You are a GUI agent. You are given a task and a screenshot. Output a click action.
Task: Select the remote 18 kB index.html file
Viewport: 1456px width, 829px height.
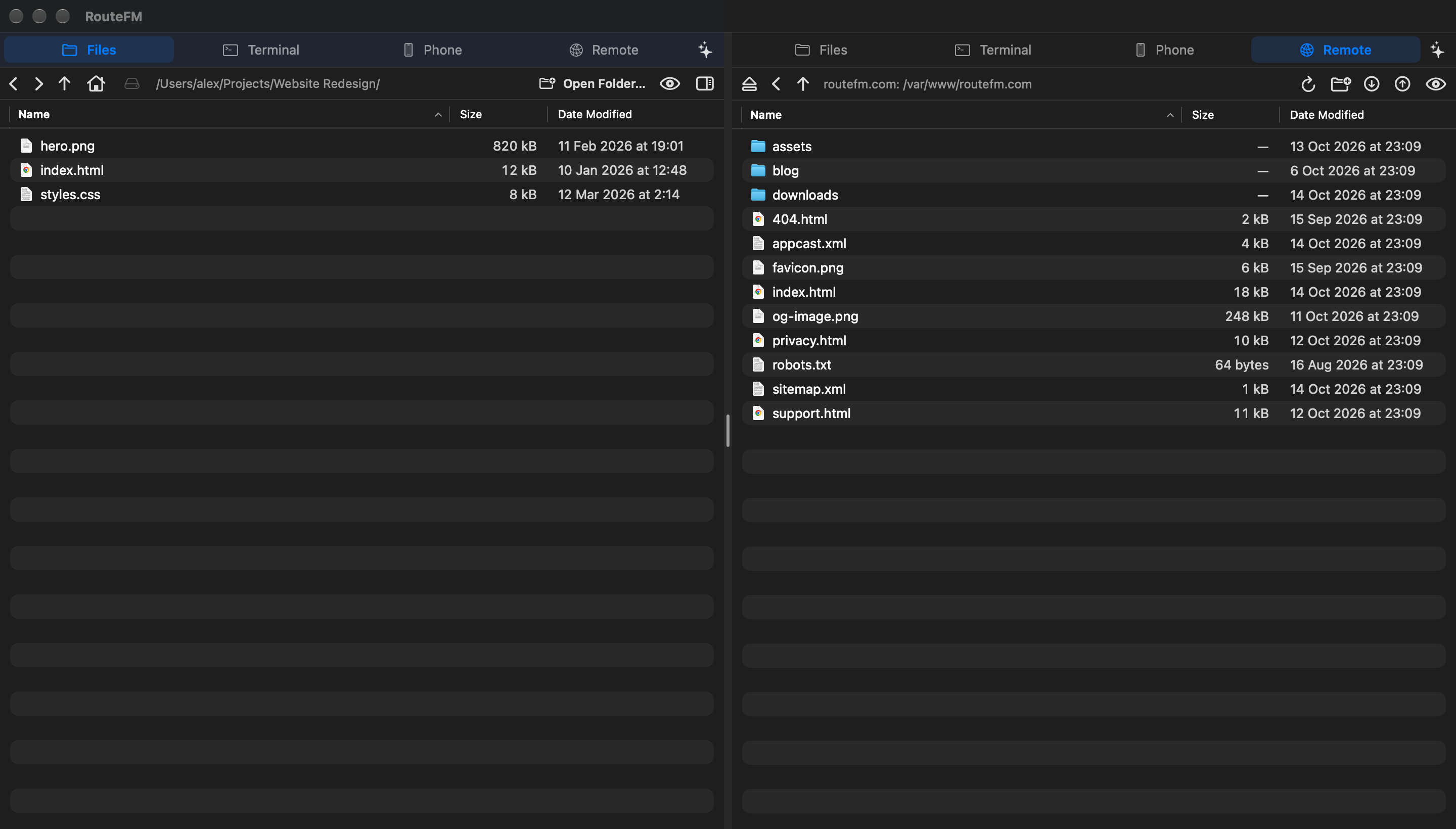point(1094,292)
